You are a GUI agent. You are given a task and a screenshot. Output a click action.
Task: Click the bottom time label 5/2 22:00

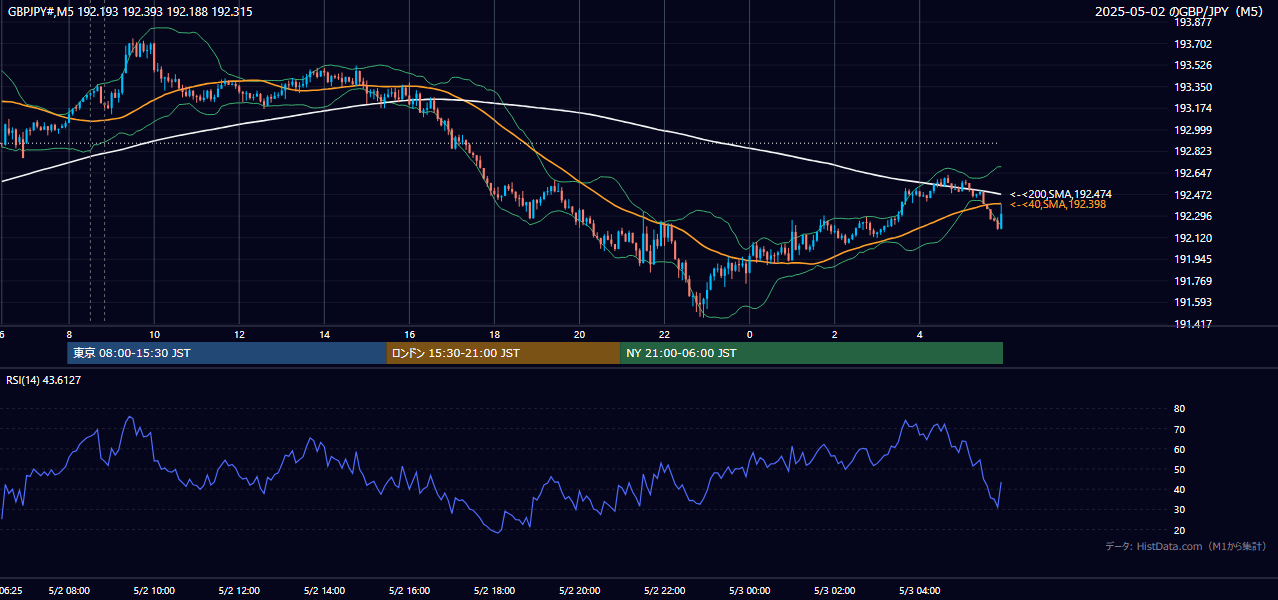665,591
